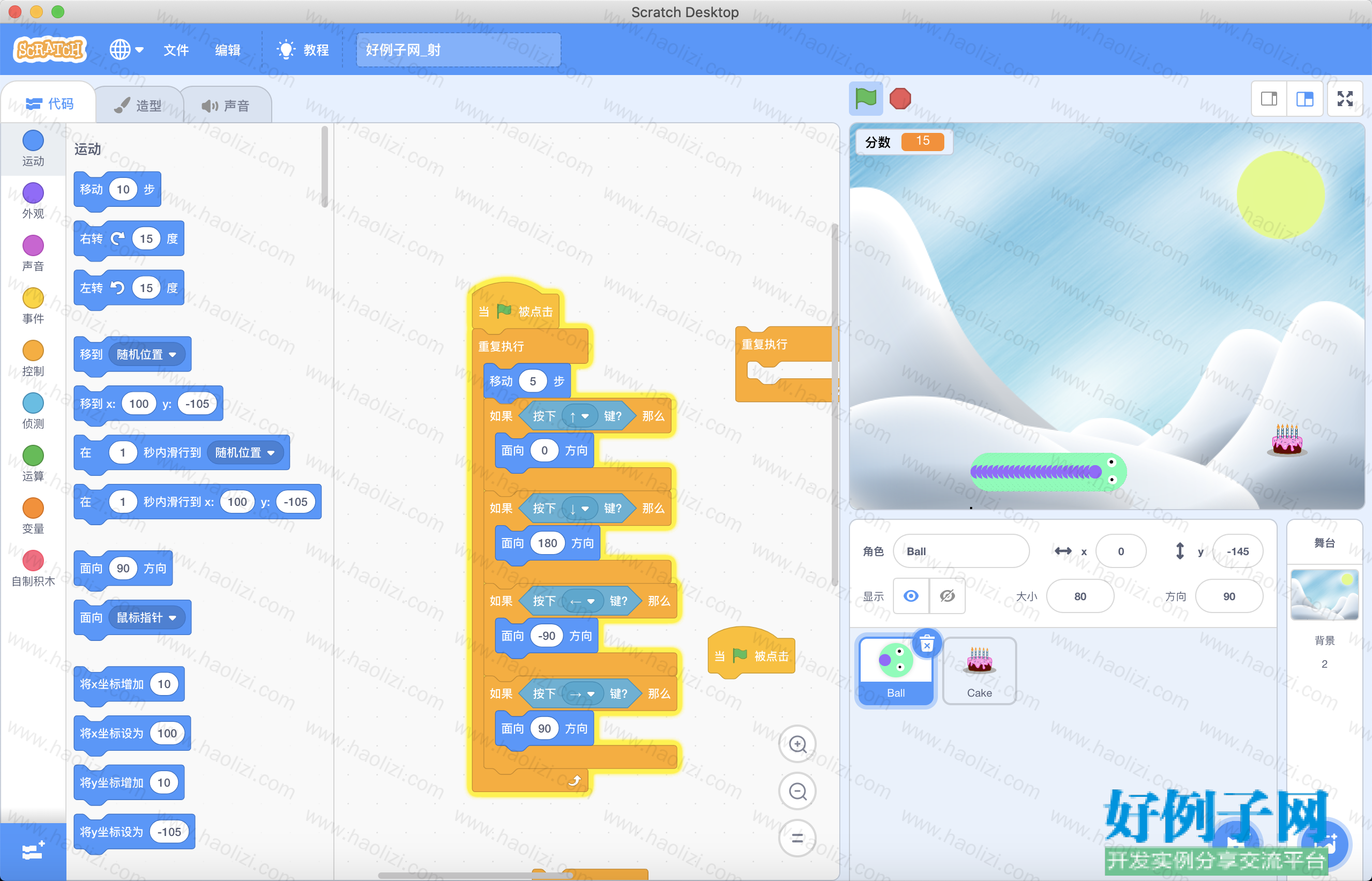
Task: Switch to small stage layout
Action: point(1269,99)
